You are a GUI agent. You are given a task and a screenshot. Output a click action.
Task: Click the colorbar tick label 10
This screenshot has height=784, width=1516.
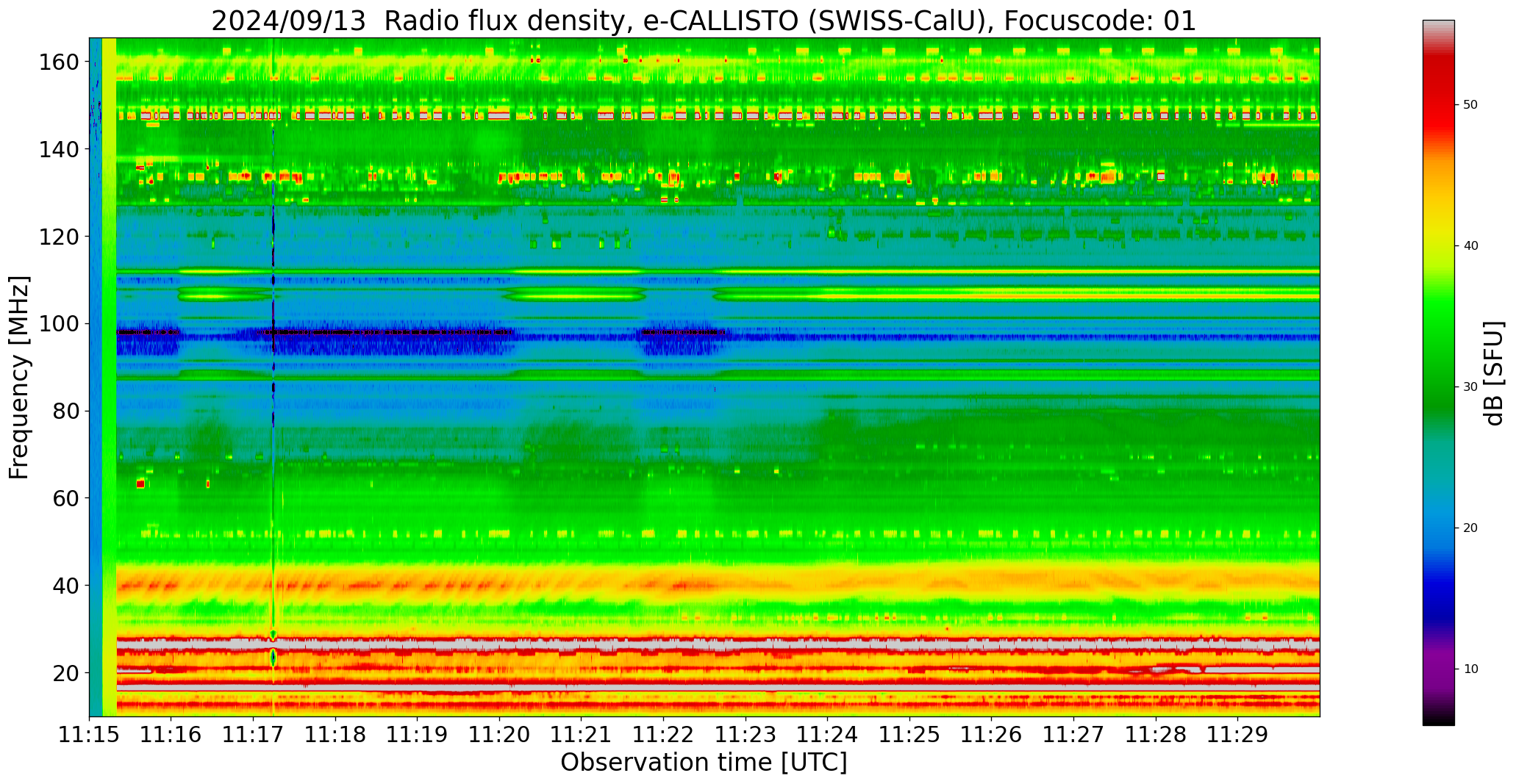[1470, 669]
